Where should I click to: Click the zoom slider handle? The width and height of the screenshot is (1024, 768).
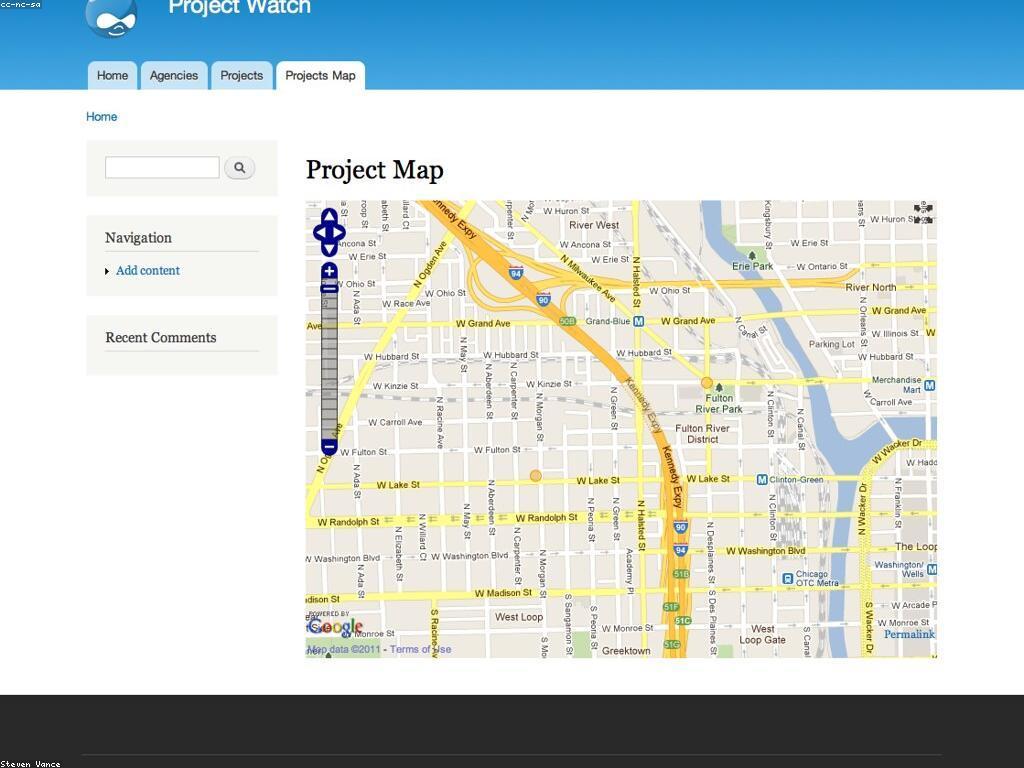click(x=329, y=288)
